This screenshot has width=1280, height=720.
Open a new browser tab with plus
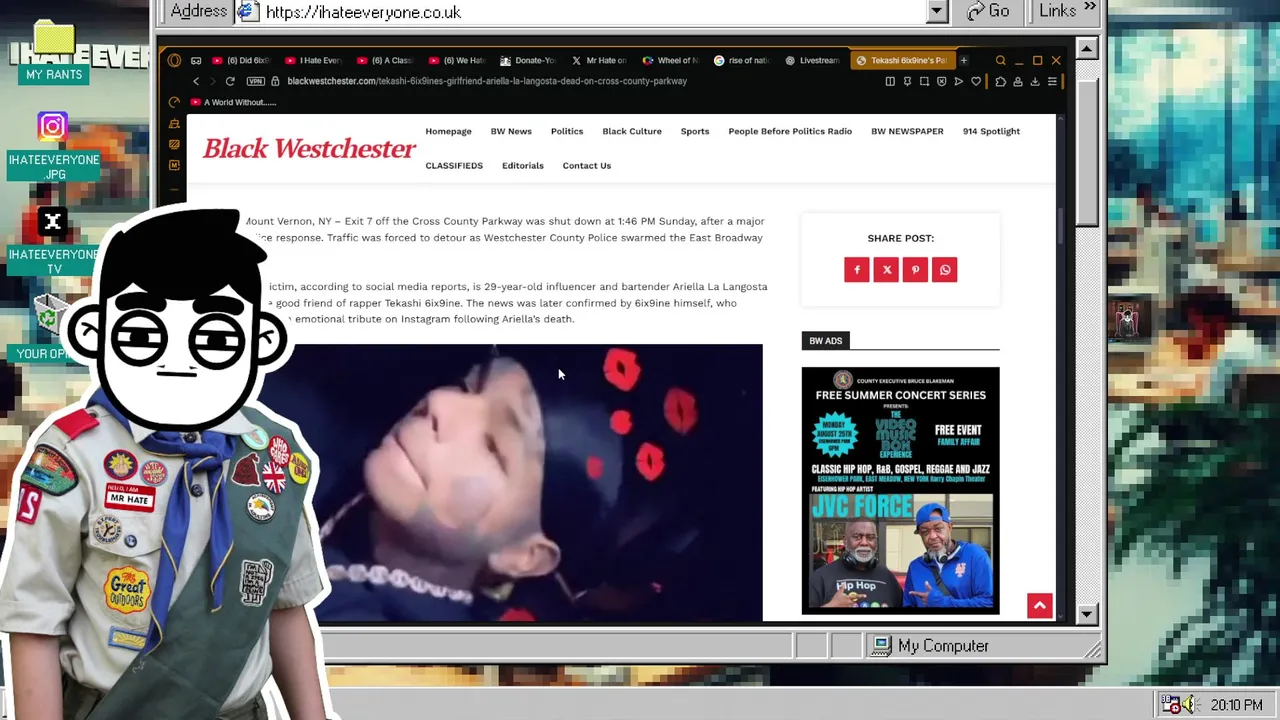[963, 60]
